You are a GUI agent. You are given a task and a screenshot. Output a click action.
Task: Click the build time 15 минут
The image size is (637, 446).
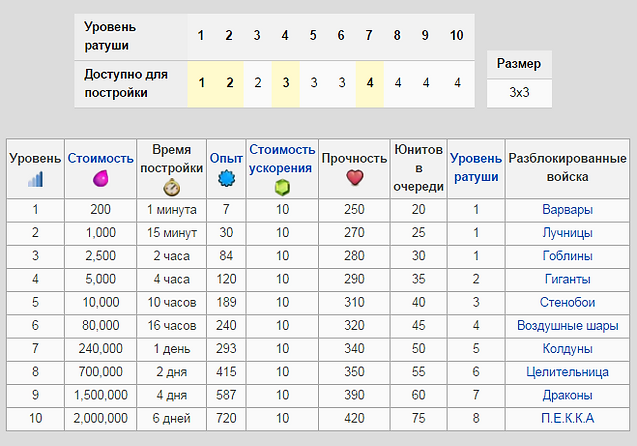click(x=171, y=233)
